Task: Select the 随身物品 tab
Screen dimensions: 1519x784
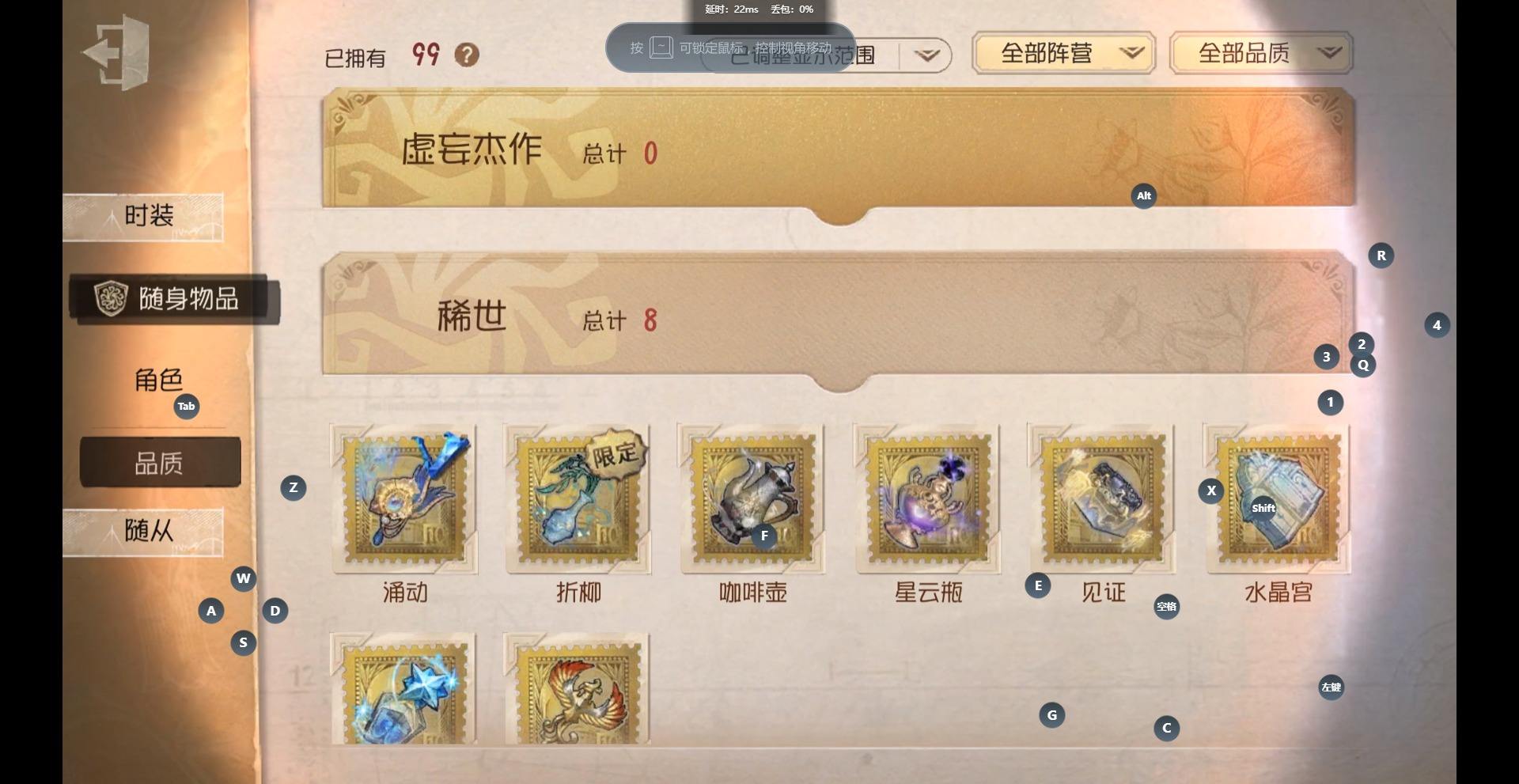Action: 173,299
